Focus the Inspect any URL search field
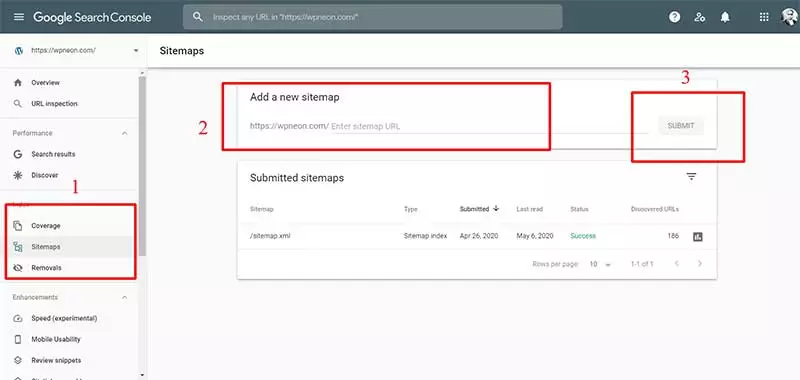This screenshot has width=800, height=380. tap(372, 17)
